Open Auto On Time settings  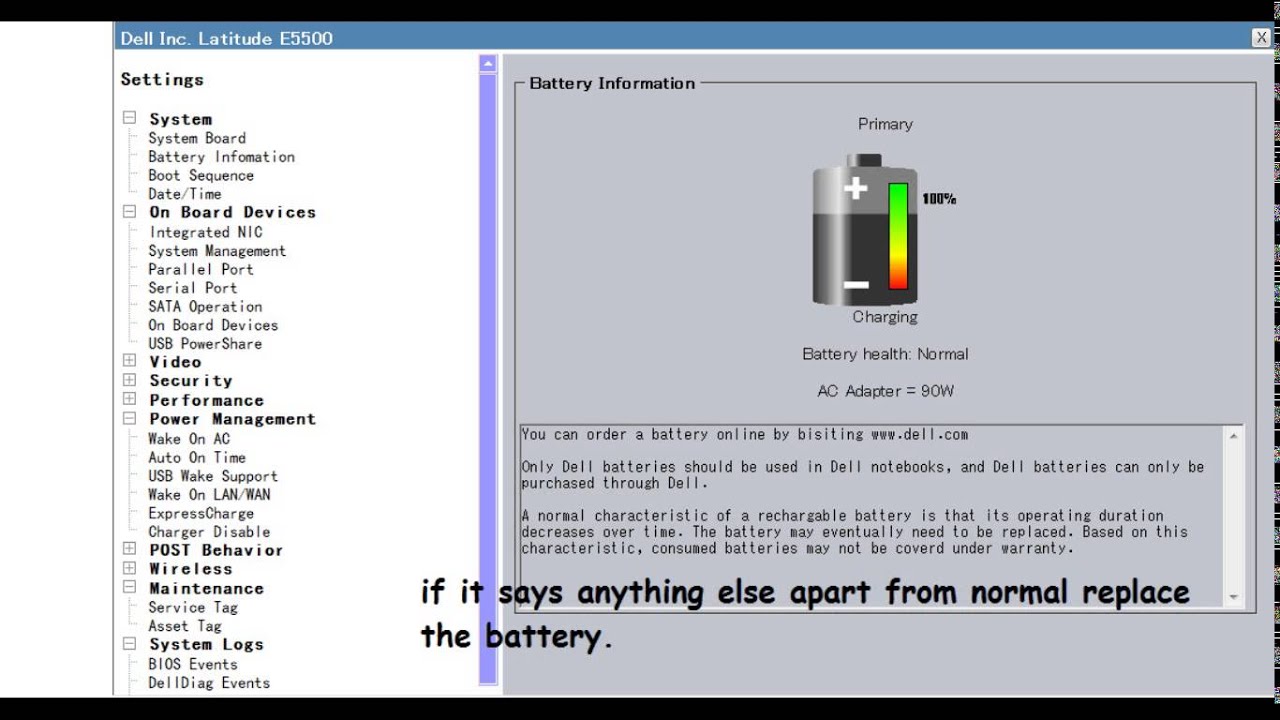tap(197, 458)
